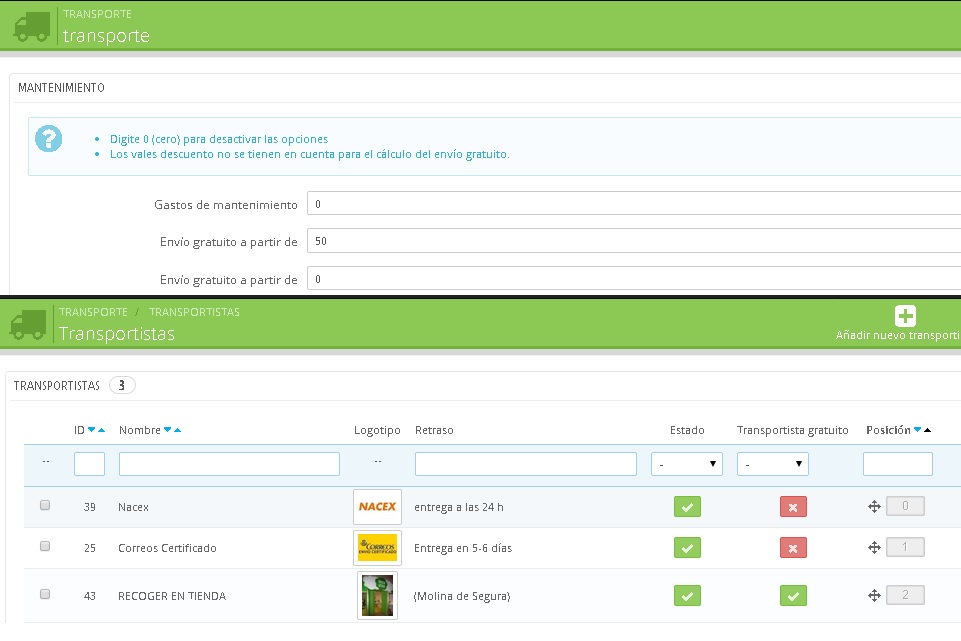Click the RECOGER EN TIENDA position box
The image size is (961, 641).
click(x=905, y=595)
